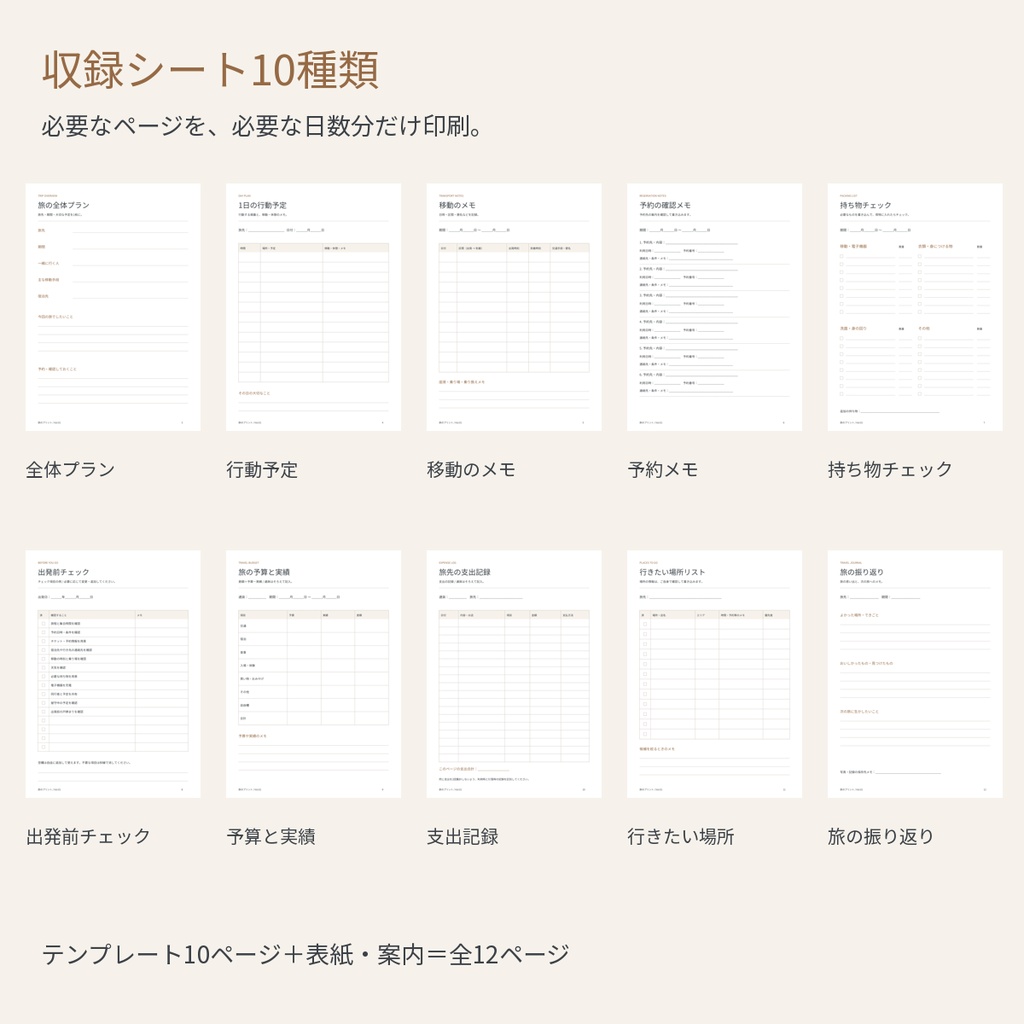This screenshot has height=1024, width=1024.
Task: Click the 旅の振り返り caption below thumbnail
Action: 881,837
